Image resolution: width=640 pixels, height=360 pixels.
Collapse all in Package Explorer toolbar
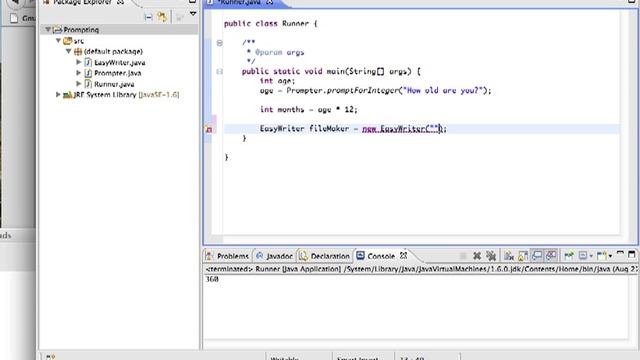pyautogui.click(x=148, y=17)
